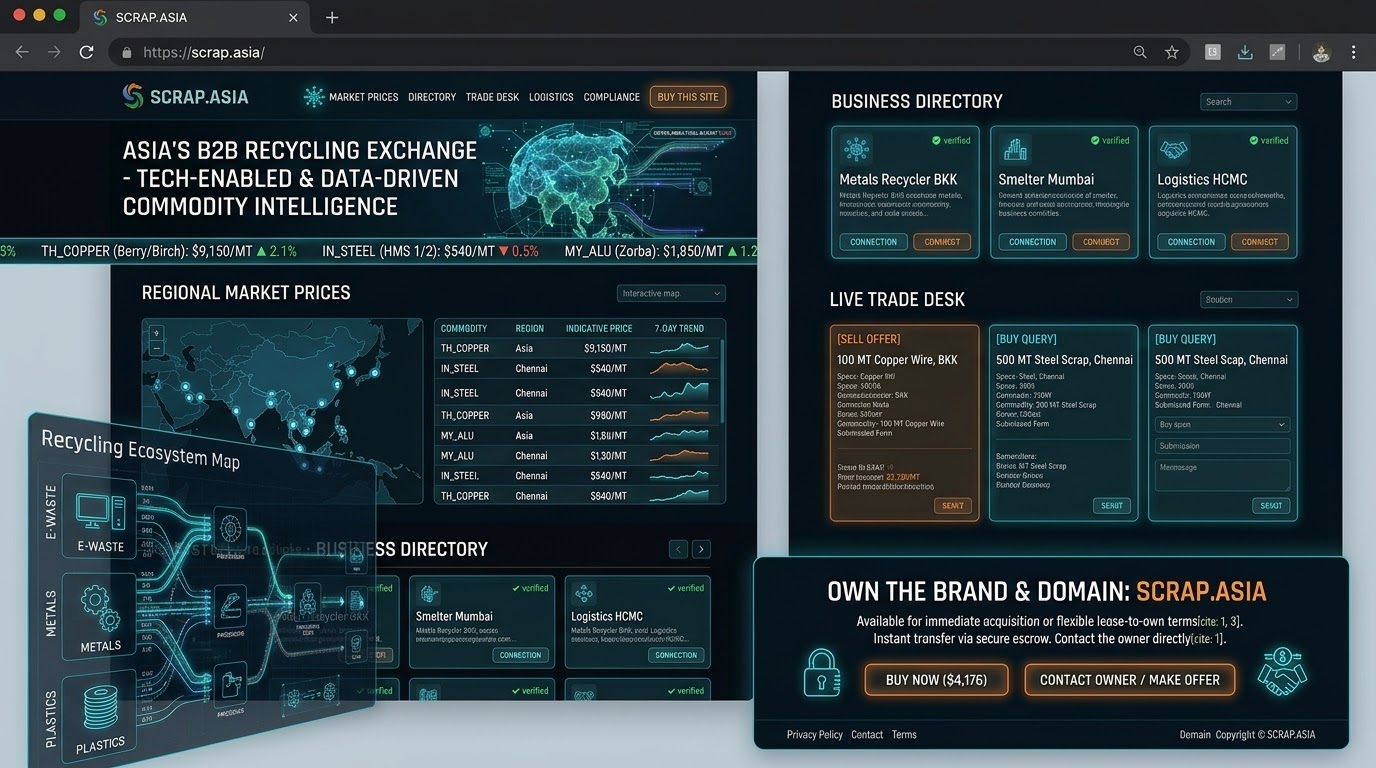Click the COMMODITY column header

coord(464,328)
